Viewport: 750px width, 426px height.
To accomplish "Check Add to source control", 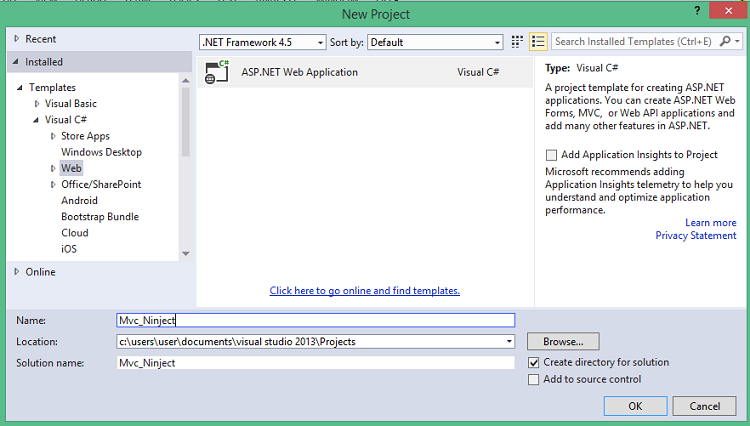I will tap(533, 379).
